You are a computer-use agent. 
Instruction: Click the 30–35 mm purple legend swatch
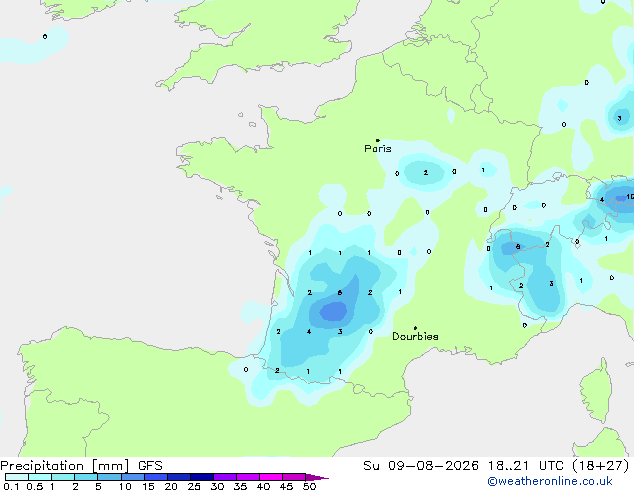point(225,477)
